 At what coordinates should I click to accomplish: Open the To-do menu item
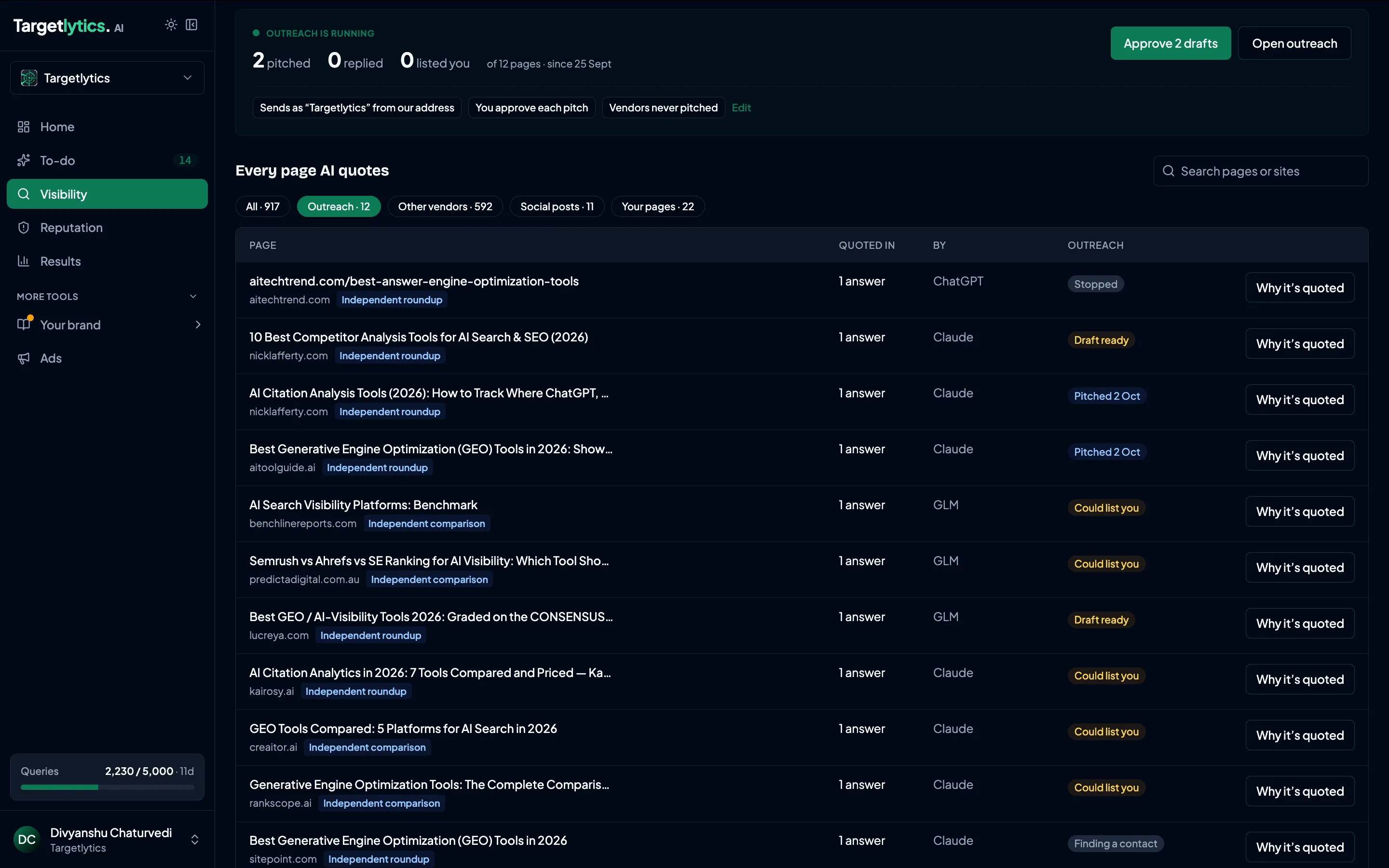[108, 160]
